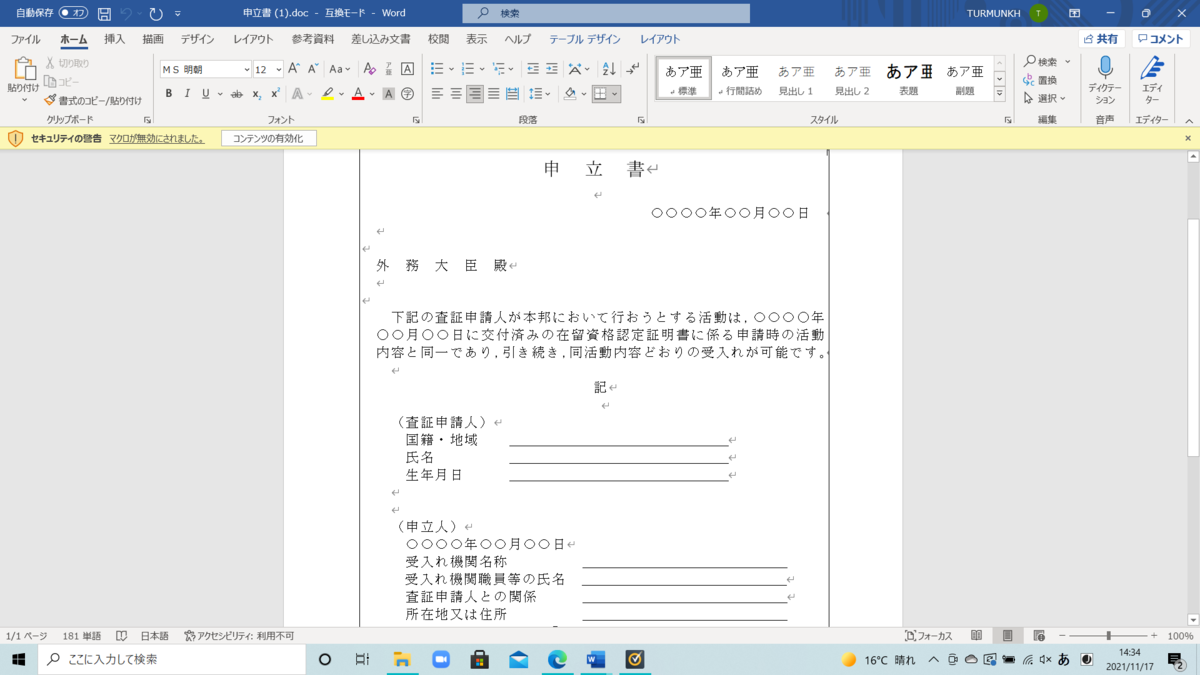Clear all formatting

[369, 69]
